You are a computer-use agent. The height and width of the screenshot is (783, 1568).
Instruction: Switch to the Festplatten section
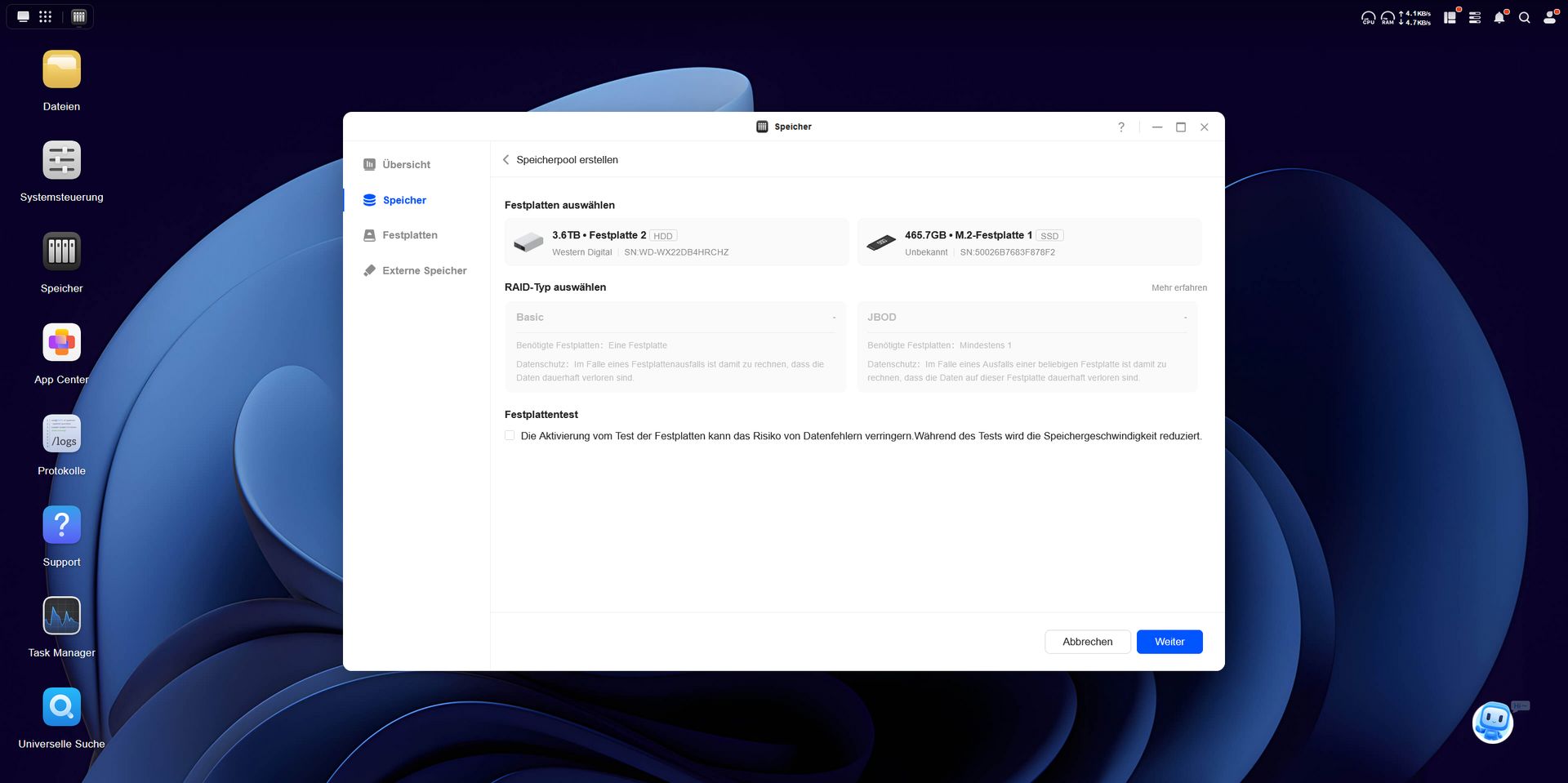click(x=409, y=234)
